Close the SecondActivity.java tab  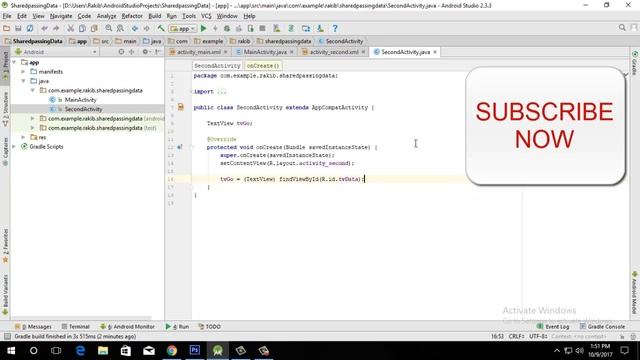[435, 52]
